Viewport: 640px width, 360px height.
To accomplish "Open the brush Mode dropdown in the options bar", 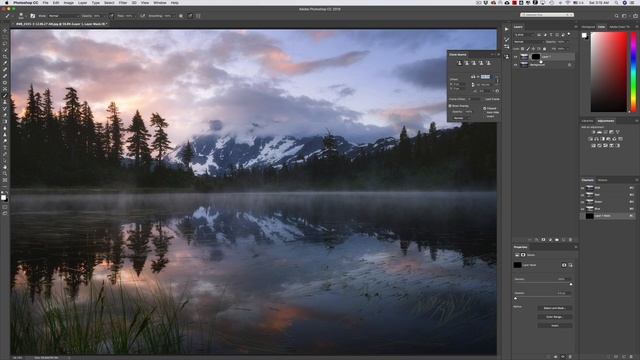I will 64,16.
